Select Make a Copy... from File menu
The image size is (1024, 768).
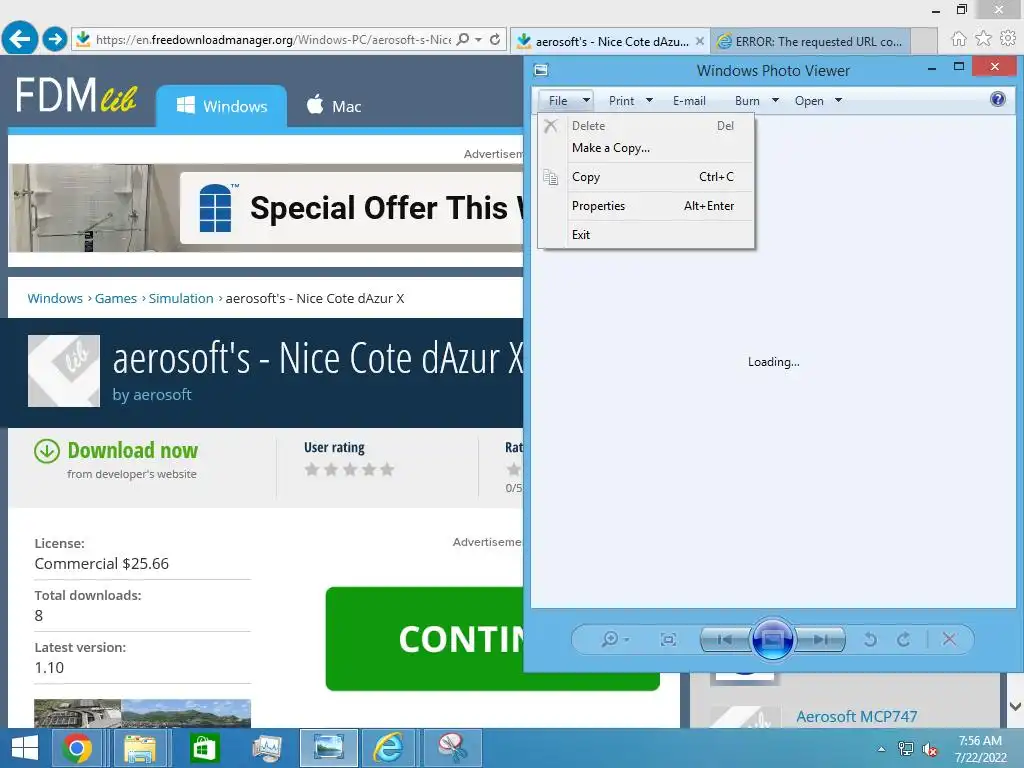click(x=647, y=148)
